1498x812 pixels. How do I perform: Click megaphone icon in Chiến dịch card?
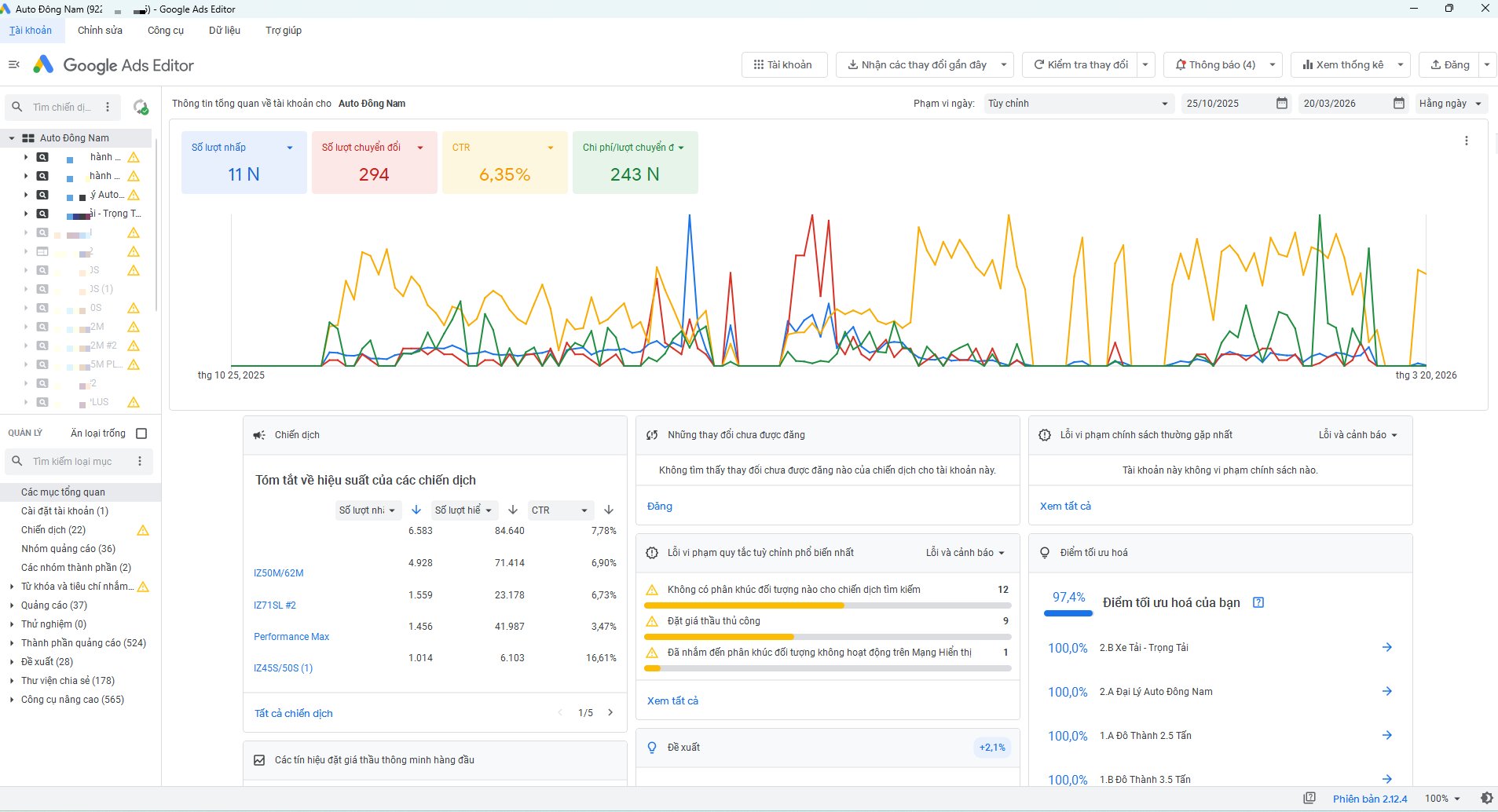259,435
